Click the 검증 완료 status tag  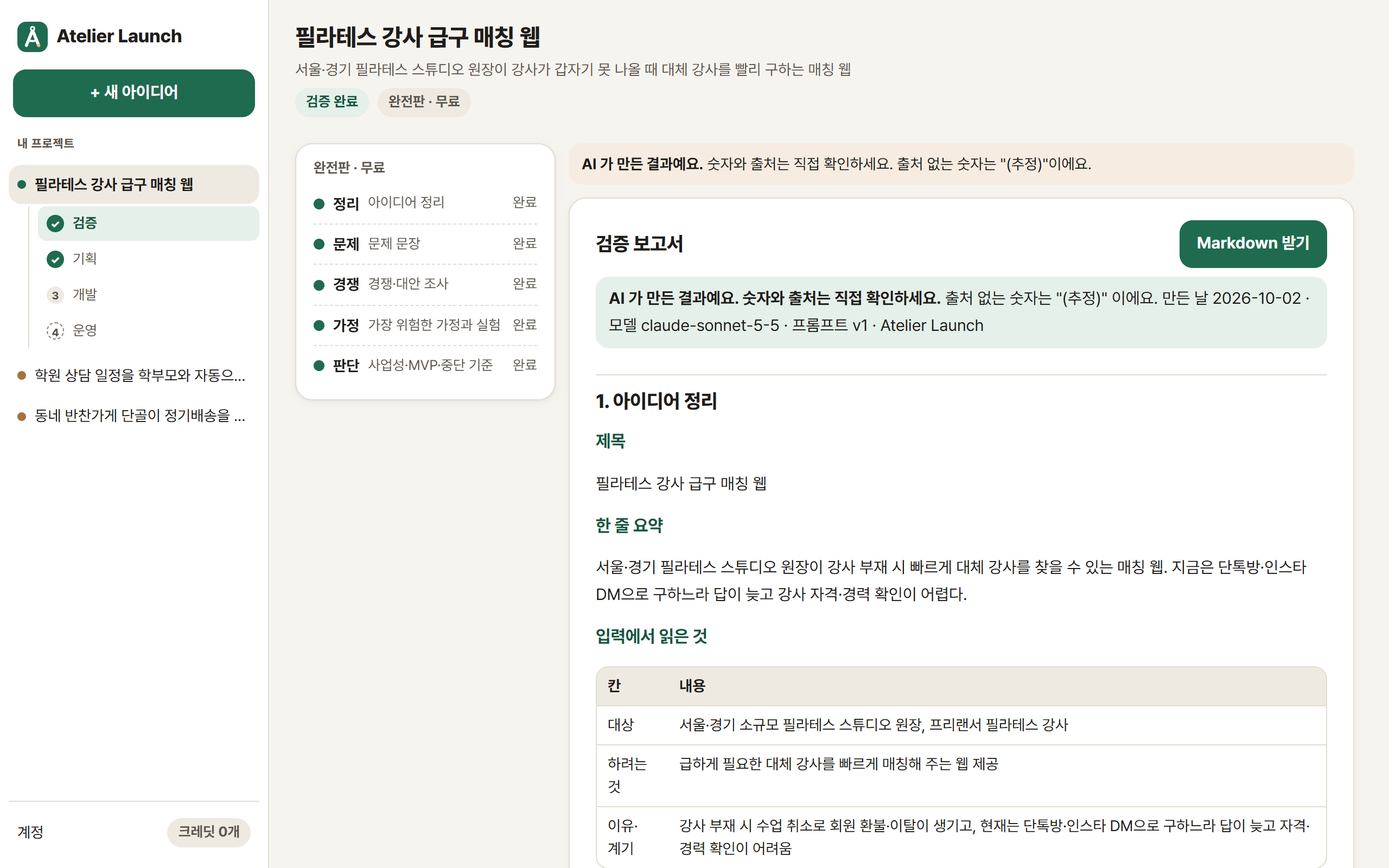(332, 101)
